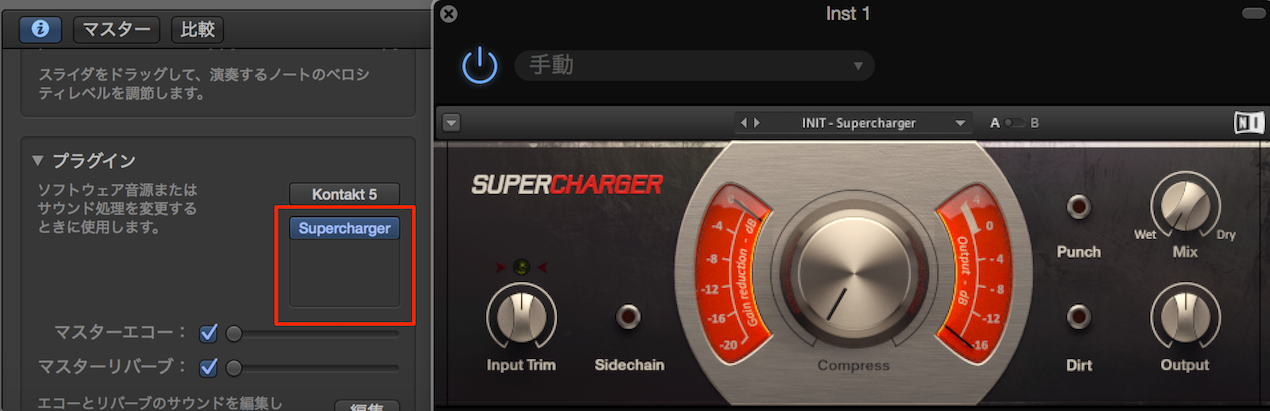Open the 手動 preset dropdown

(694, 66)
